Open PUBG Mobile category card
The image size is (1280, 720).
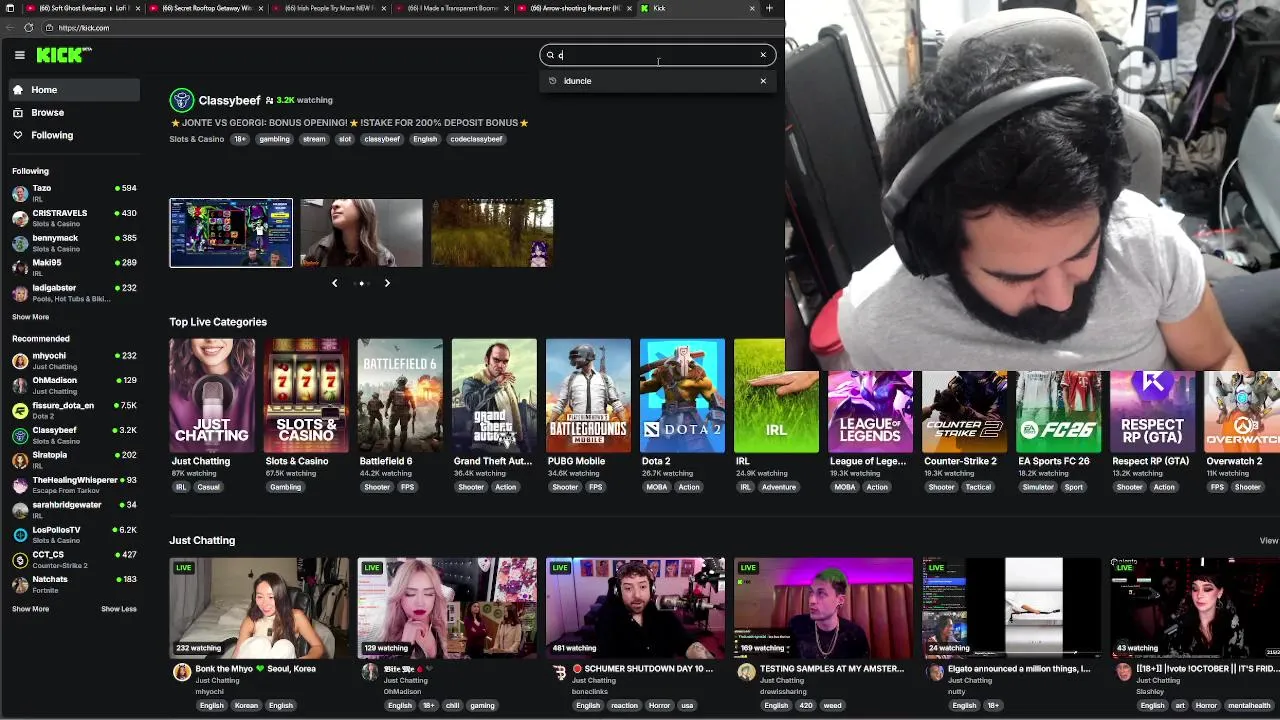588,396
